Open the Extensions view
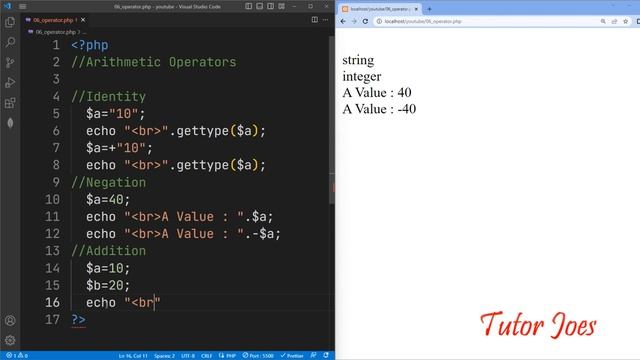The width and height of the screenshot is (640, 360). 10,103
